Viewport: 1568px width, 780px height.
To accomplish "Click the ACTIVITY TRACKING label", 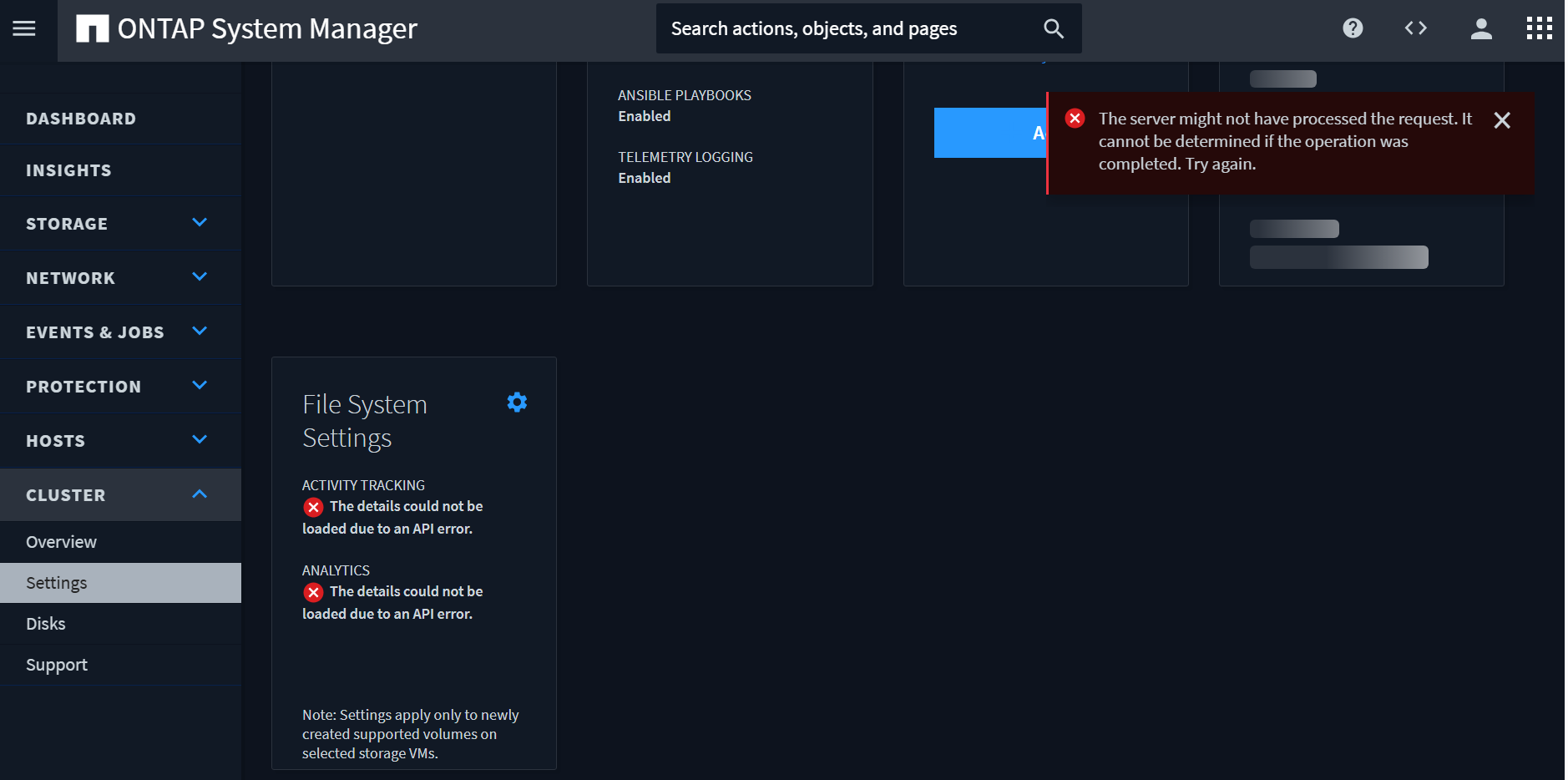I will click(363, 485).
